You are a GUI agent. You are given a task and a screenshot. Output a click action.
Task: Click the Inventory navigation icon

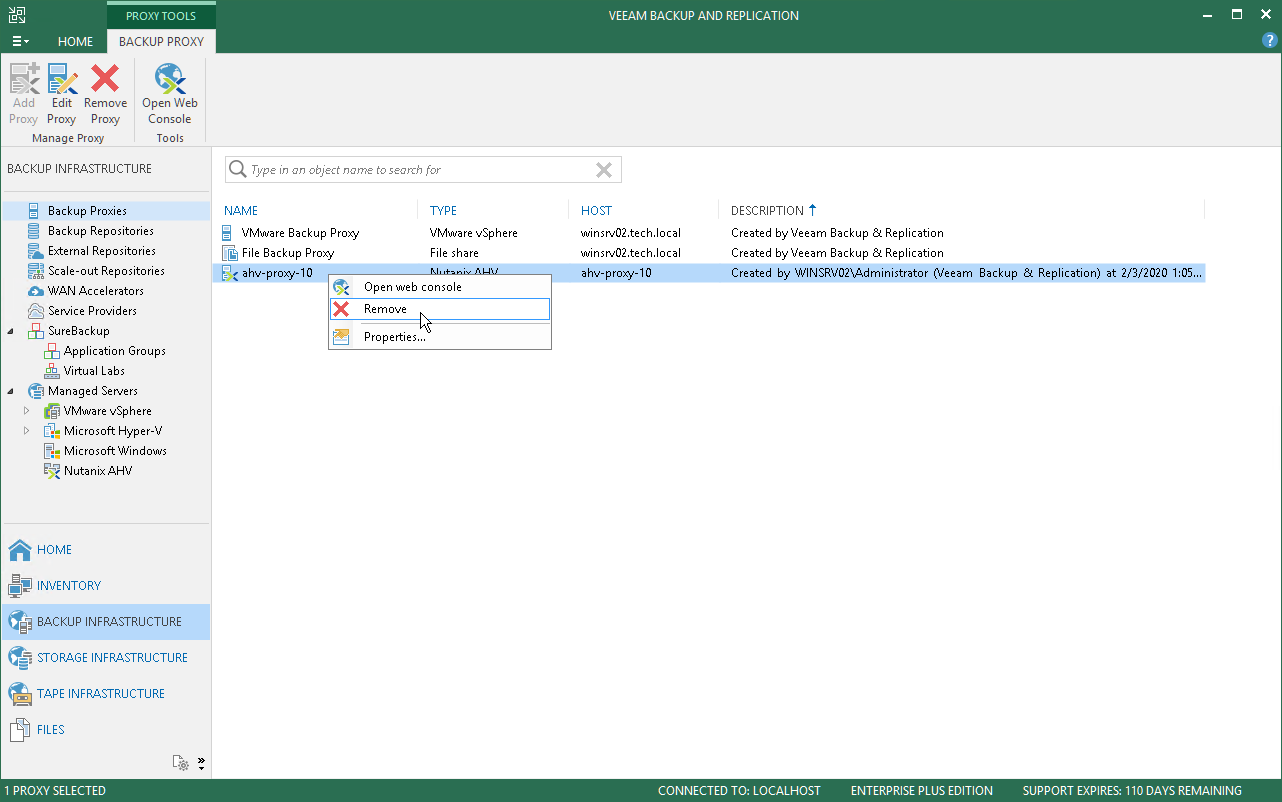tap(20, 586)
